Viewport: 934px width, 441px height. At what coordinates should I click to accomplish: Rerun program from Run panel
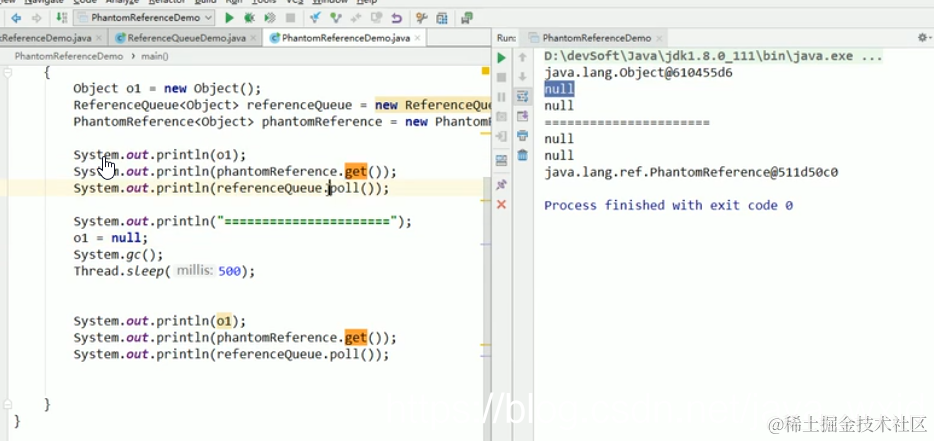(x=502, y=58)
